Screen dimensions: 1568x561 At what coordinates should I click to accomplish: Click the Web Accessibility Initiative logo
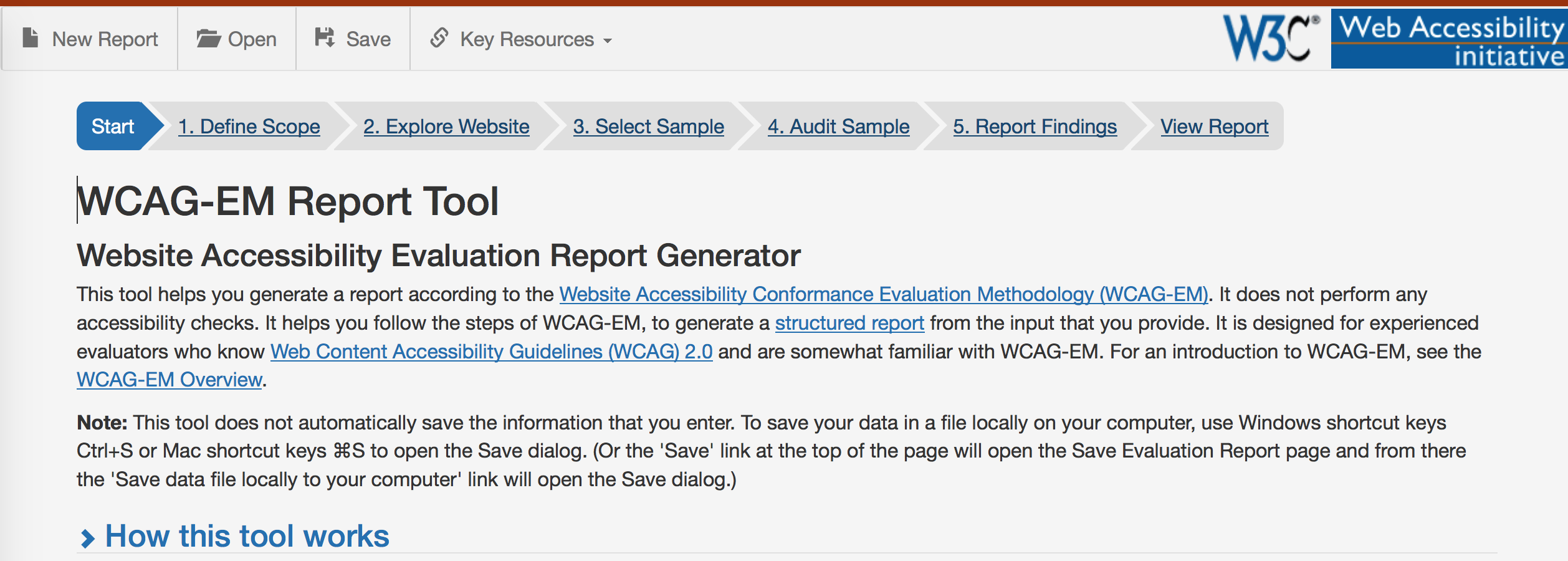click(1449, 39)
